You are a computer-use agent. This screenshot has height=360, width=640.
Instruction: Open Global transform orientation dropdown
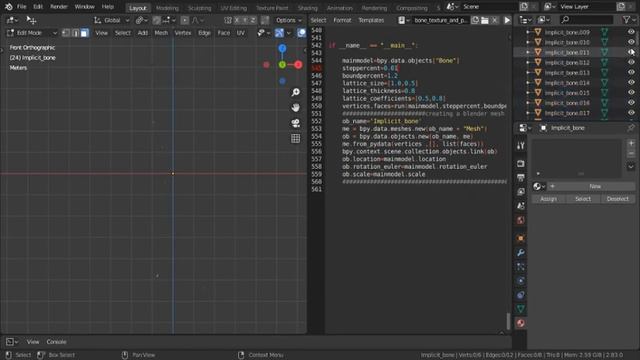tap(112, 20)
